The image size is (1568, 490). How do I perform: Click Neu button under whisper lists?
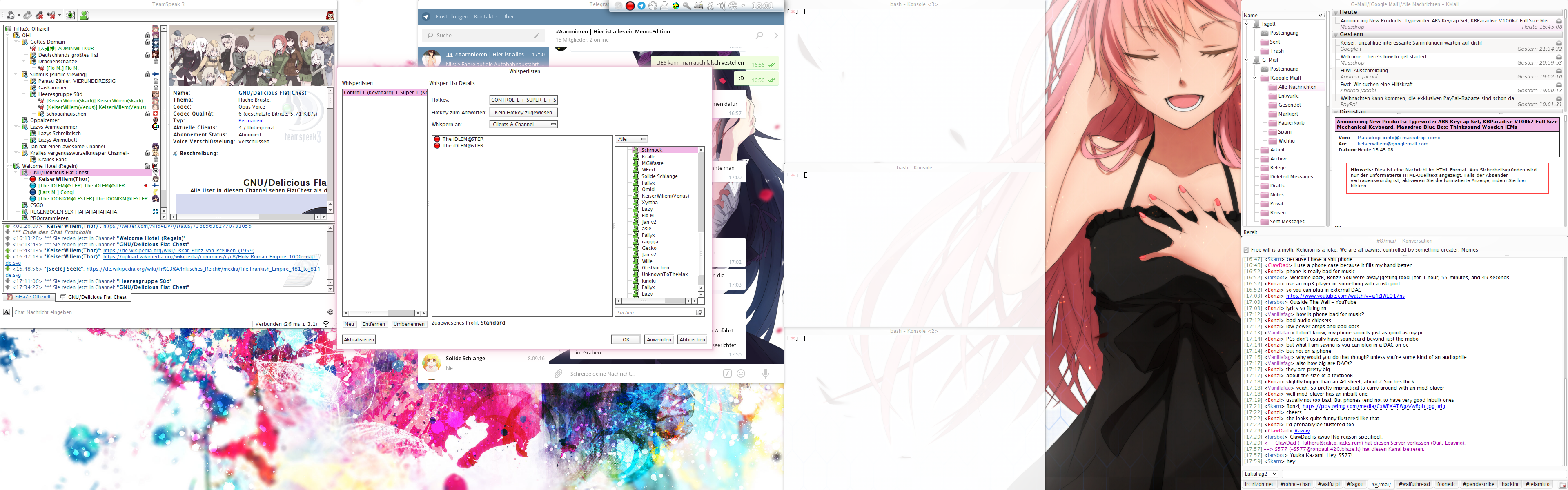[350, 324]
